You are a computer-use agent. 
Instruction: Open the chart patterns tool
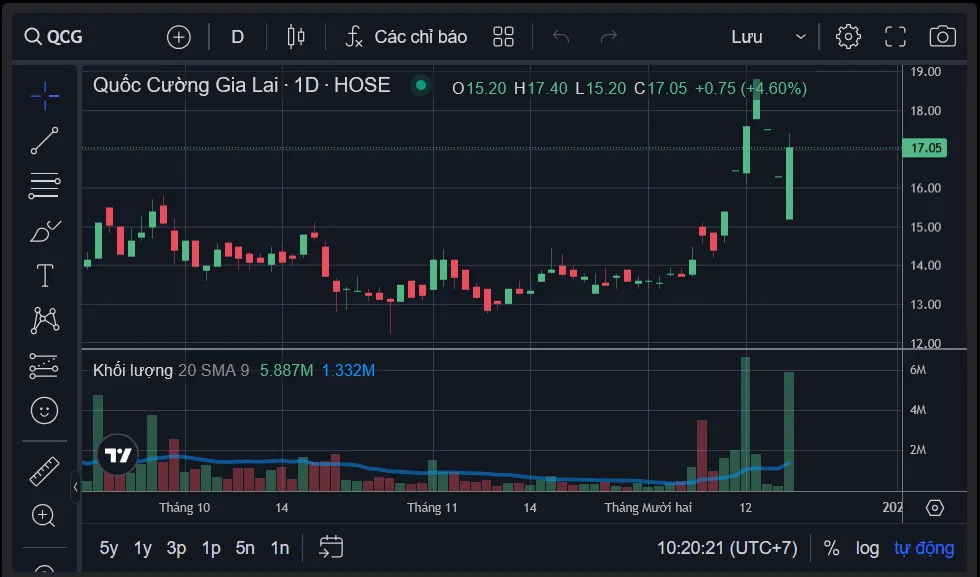pyautogui.click(x=44, y=321)
